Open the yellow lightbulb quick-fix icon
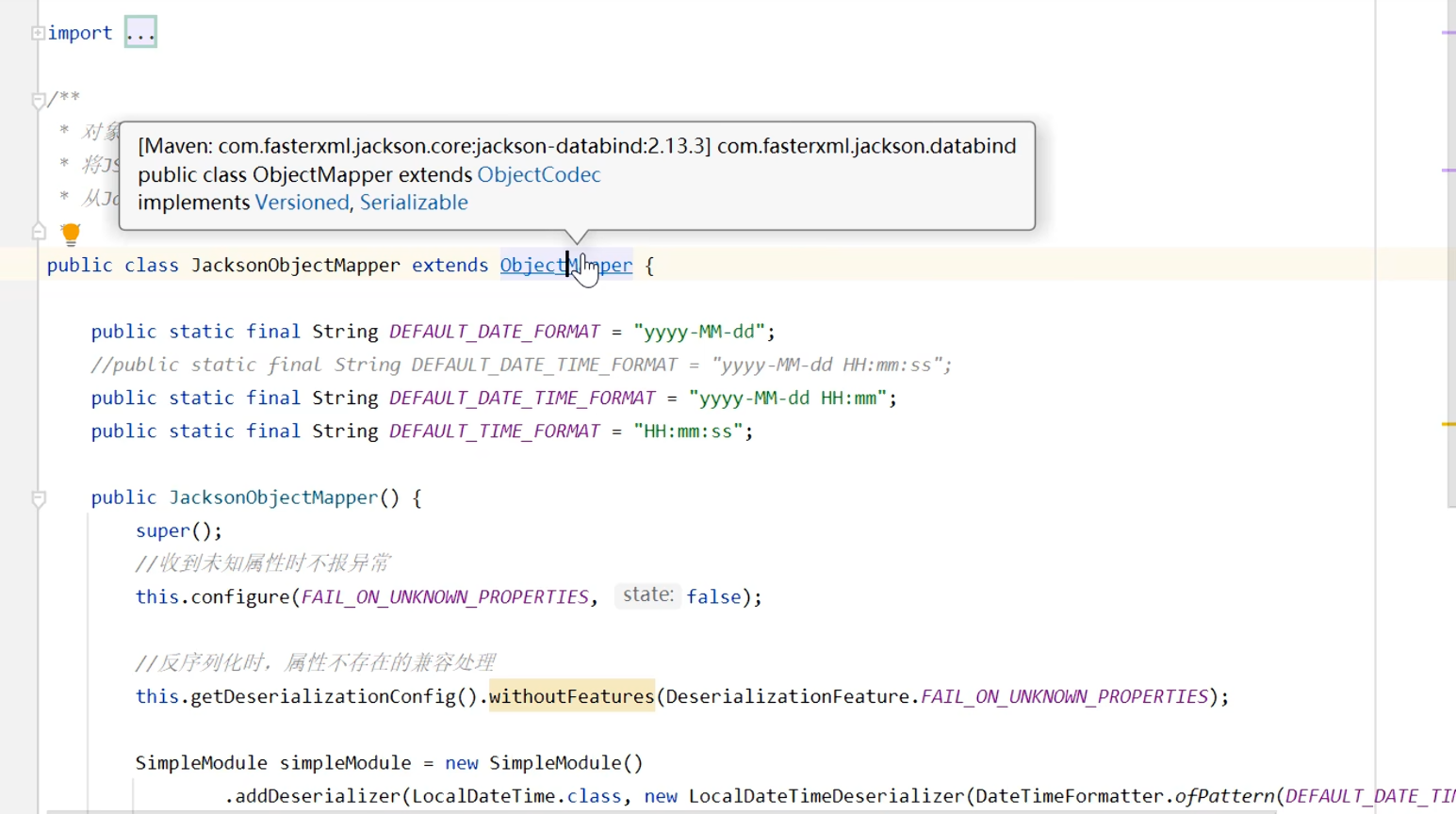Viewport: 1456px width, 814px height. (x=71, y=233)
